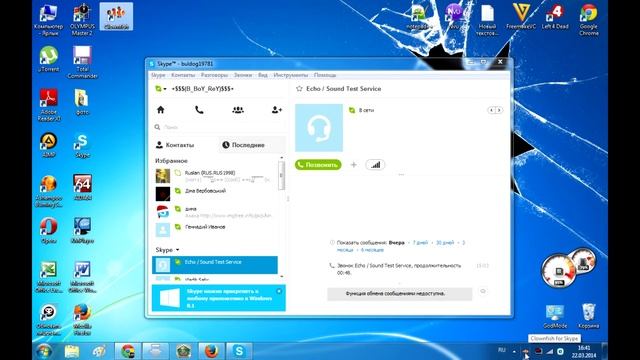Switch to the Последние tab

pyautogui.click(x=251, y=145)
